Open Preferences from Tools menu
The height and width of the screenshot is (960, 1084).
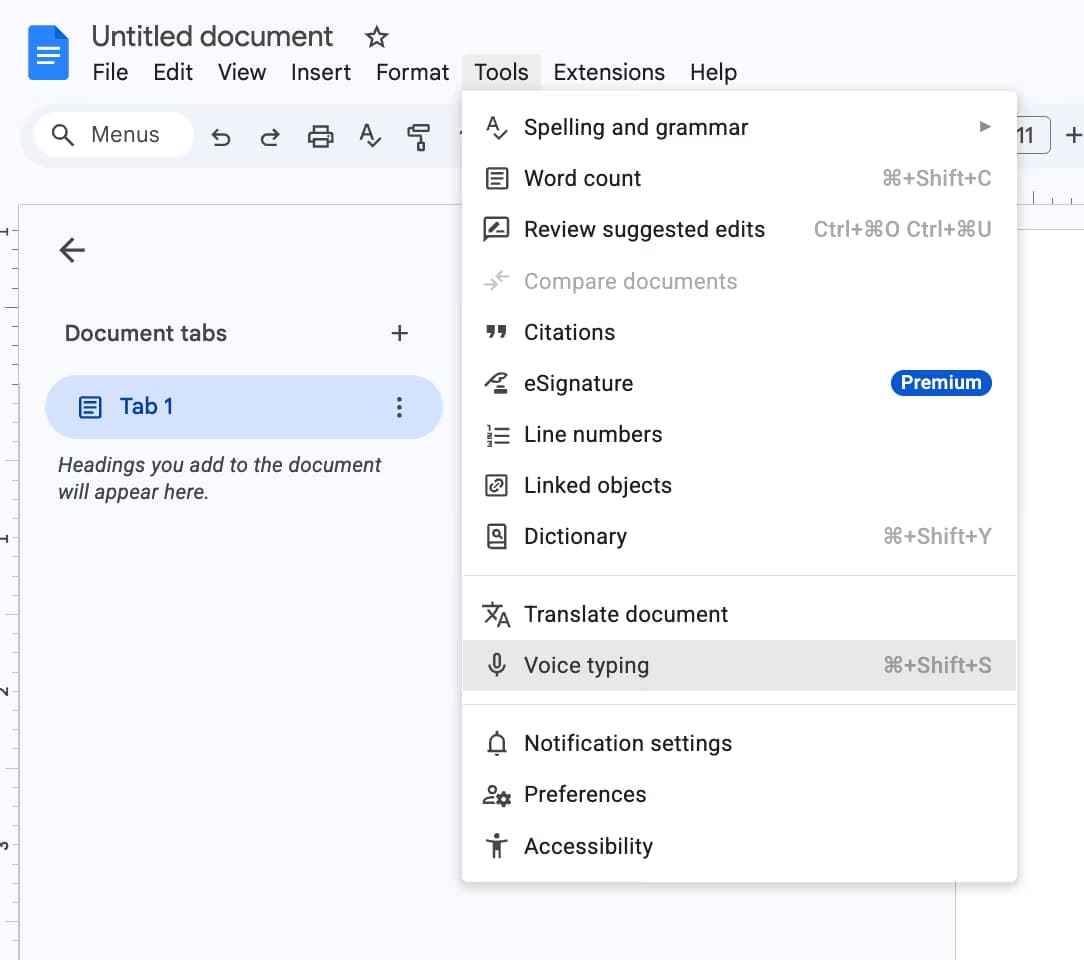pos(739,795)
